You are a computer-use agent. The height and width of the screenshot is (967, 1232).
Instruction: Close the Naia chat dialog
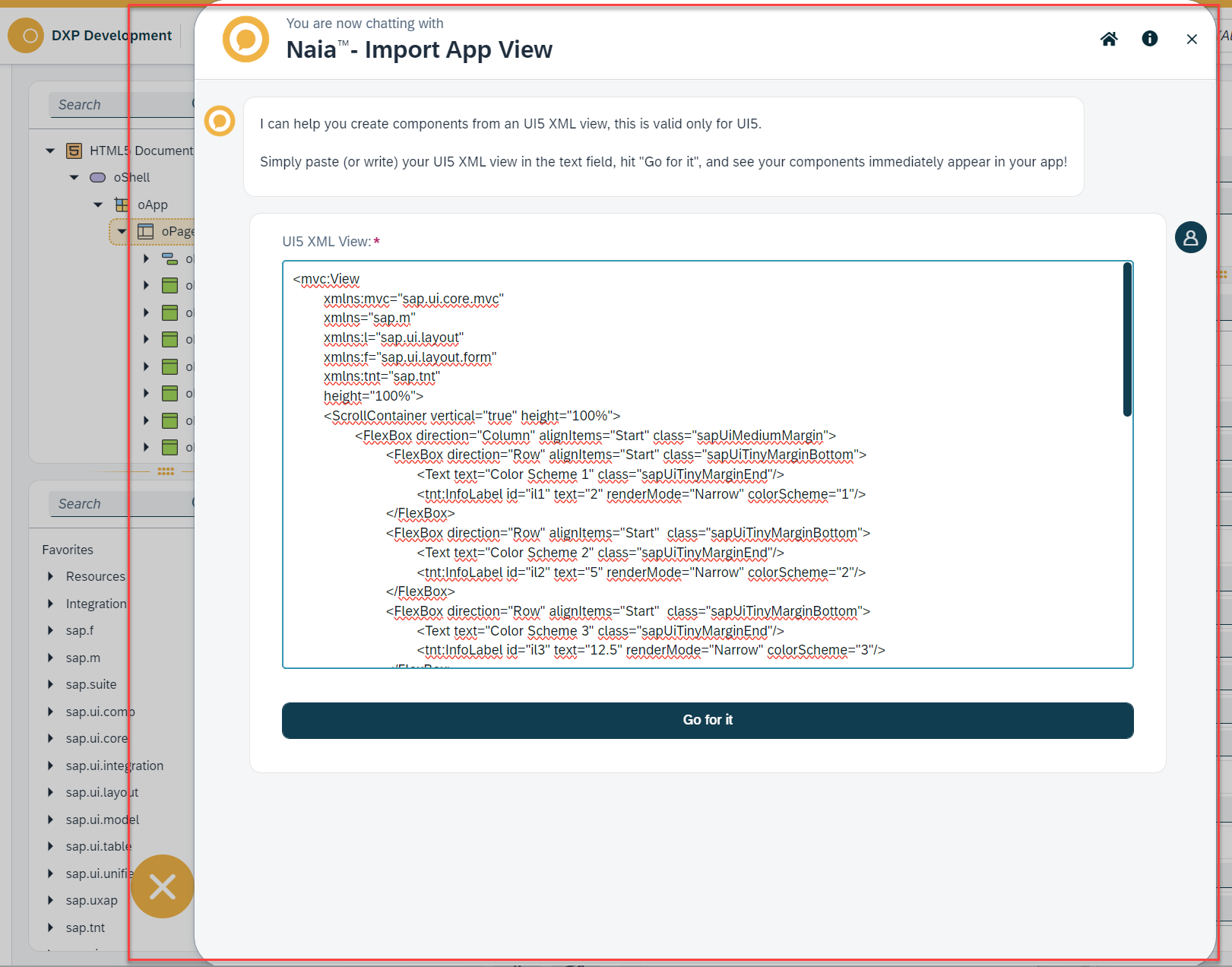point(1192,39)
